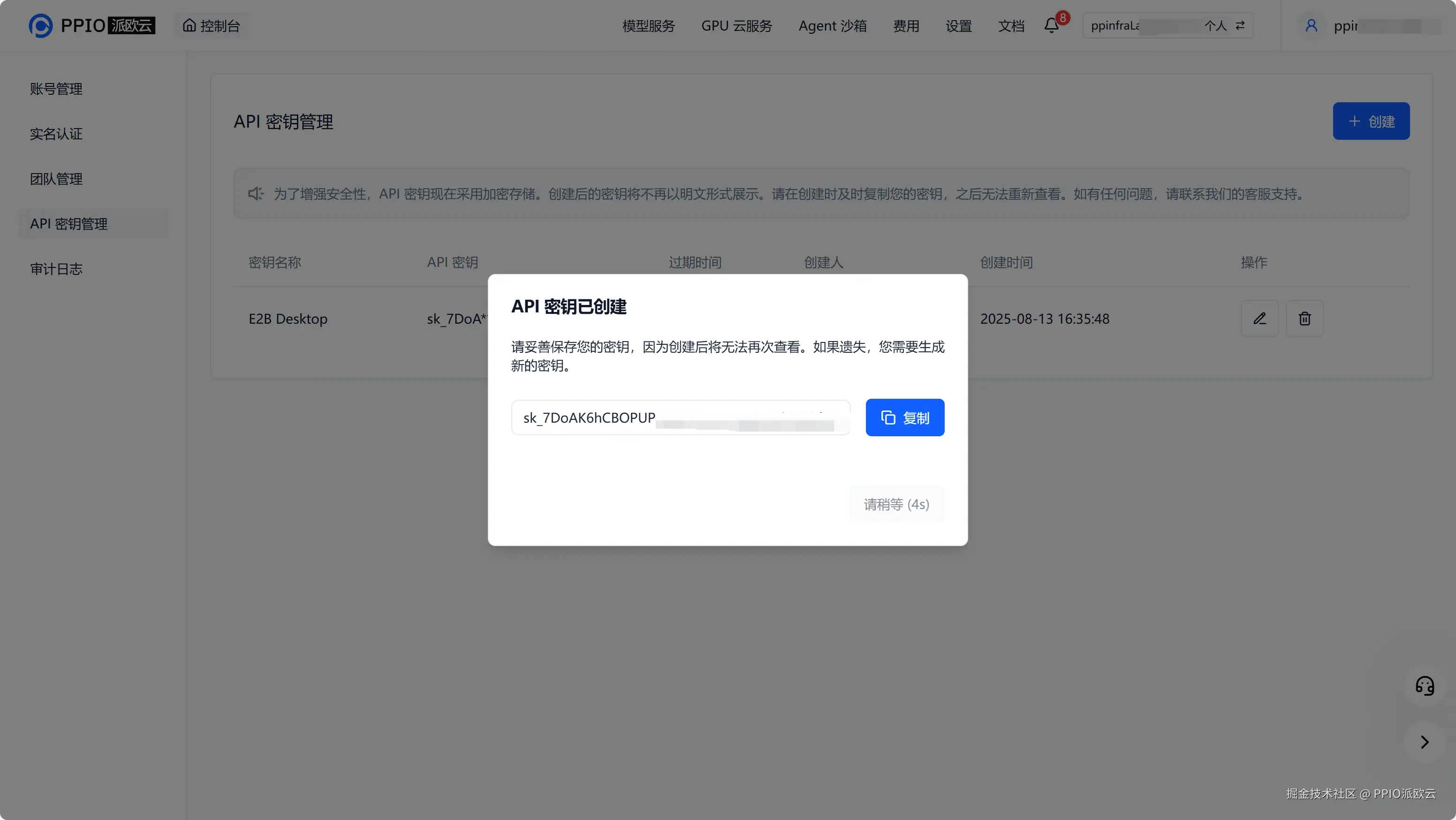Click the user avatar icon

(1312, 25)
